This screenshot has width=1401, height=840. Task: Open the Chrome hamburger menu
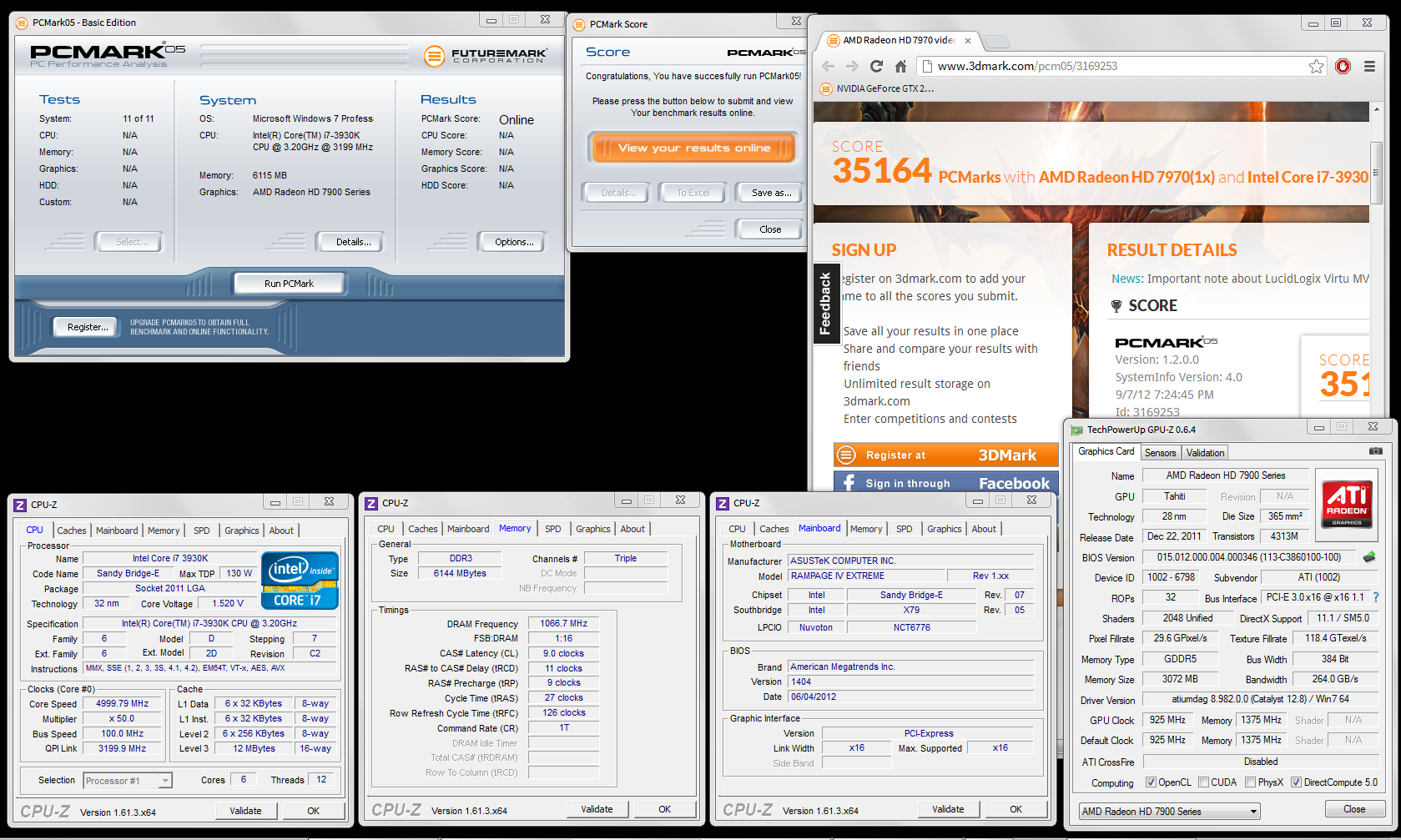(1369, 67)
